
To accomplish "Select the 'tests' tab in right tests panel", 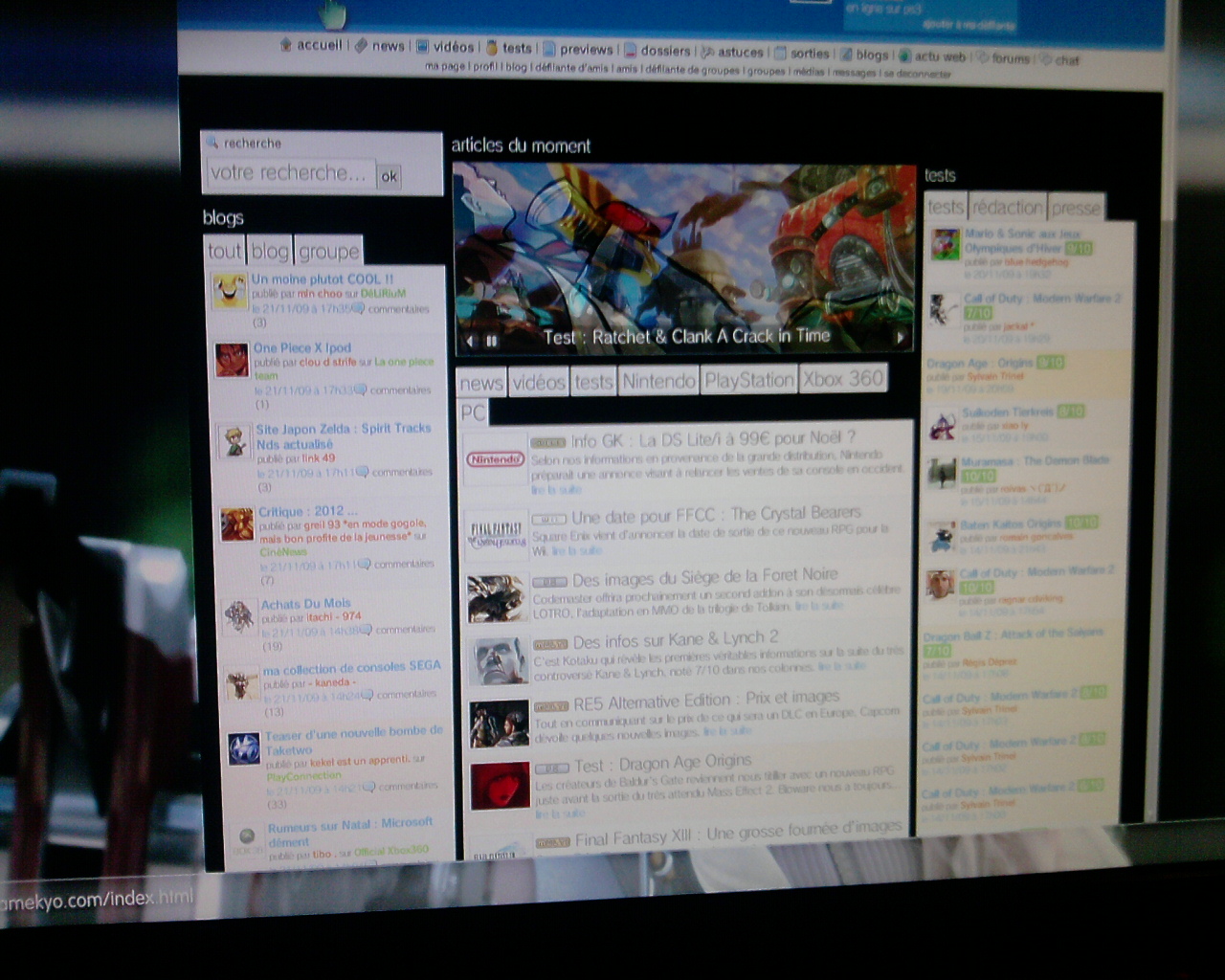I will (946, 207).
